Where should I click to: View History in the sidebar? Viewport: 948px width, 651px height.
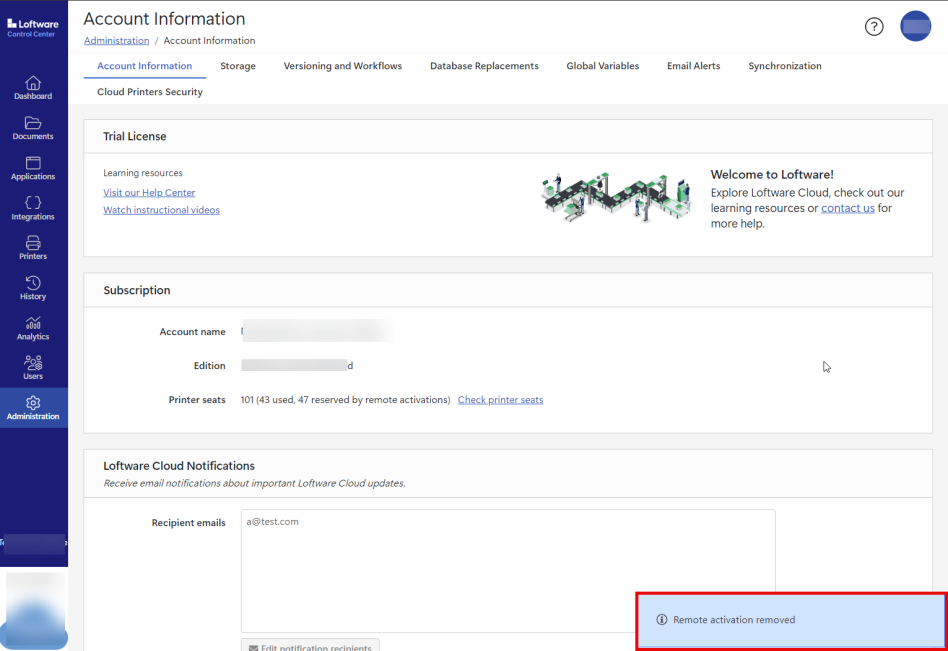tap(33, 287)
